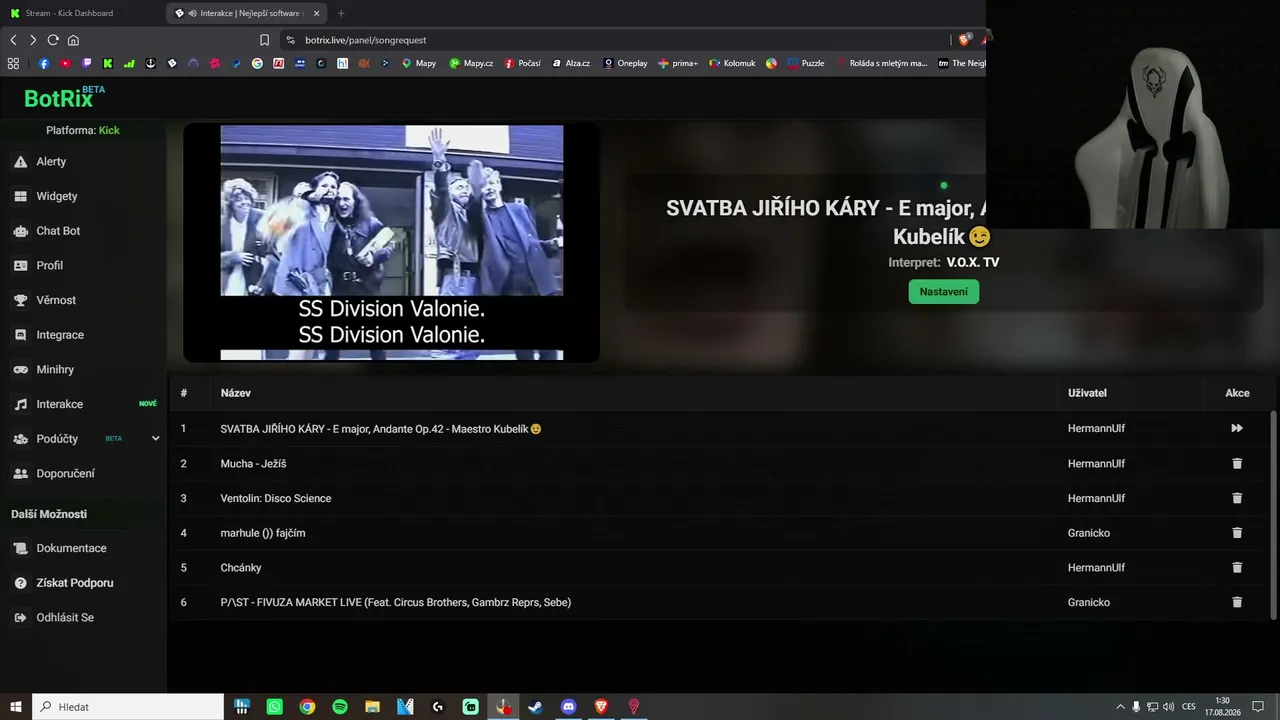Open Spotify from the taskbar
Viewport: 1280px width, 720px height.
pos(340,707)
